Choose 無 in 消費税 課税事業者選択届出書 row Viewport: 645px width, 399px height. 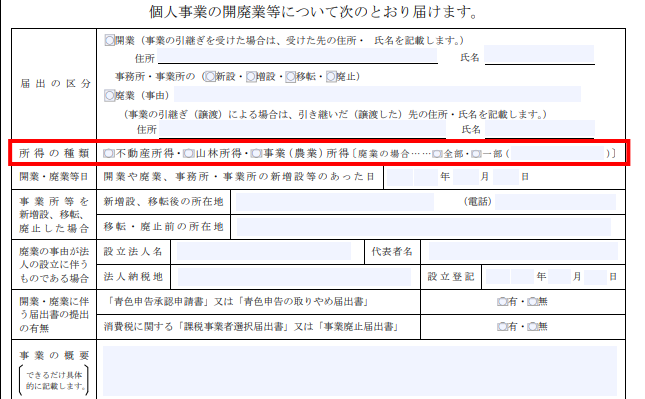pos(532,327)
